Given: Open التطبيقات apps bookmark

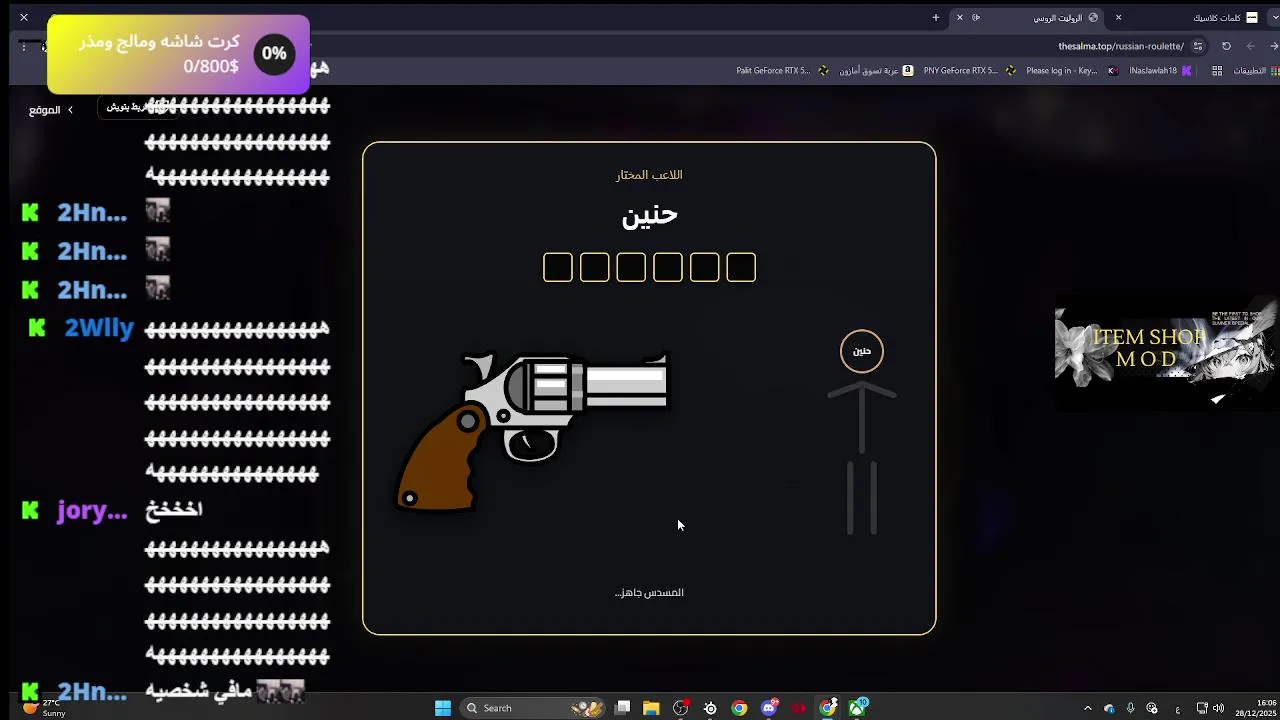Looking at the screenshot, I should (1255, 71).
